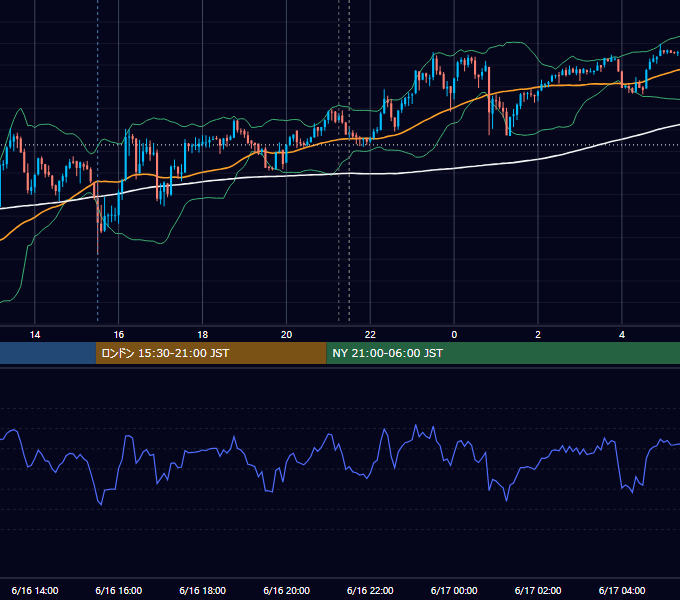Click the London 15:30-21:00 JST session bar

pyautogui.click(x=211, y=353)
